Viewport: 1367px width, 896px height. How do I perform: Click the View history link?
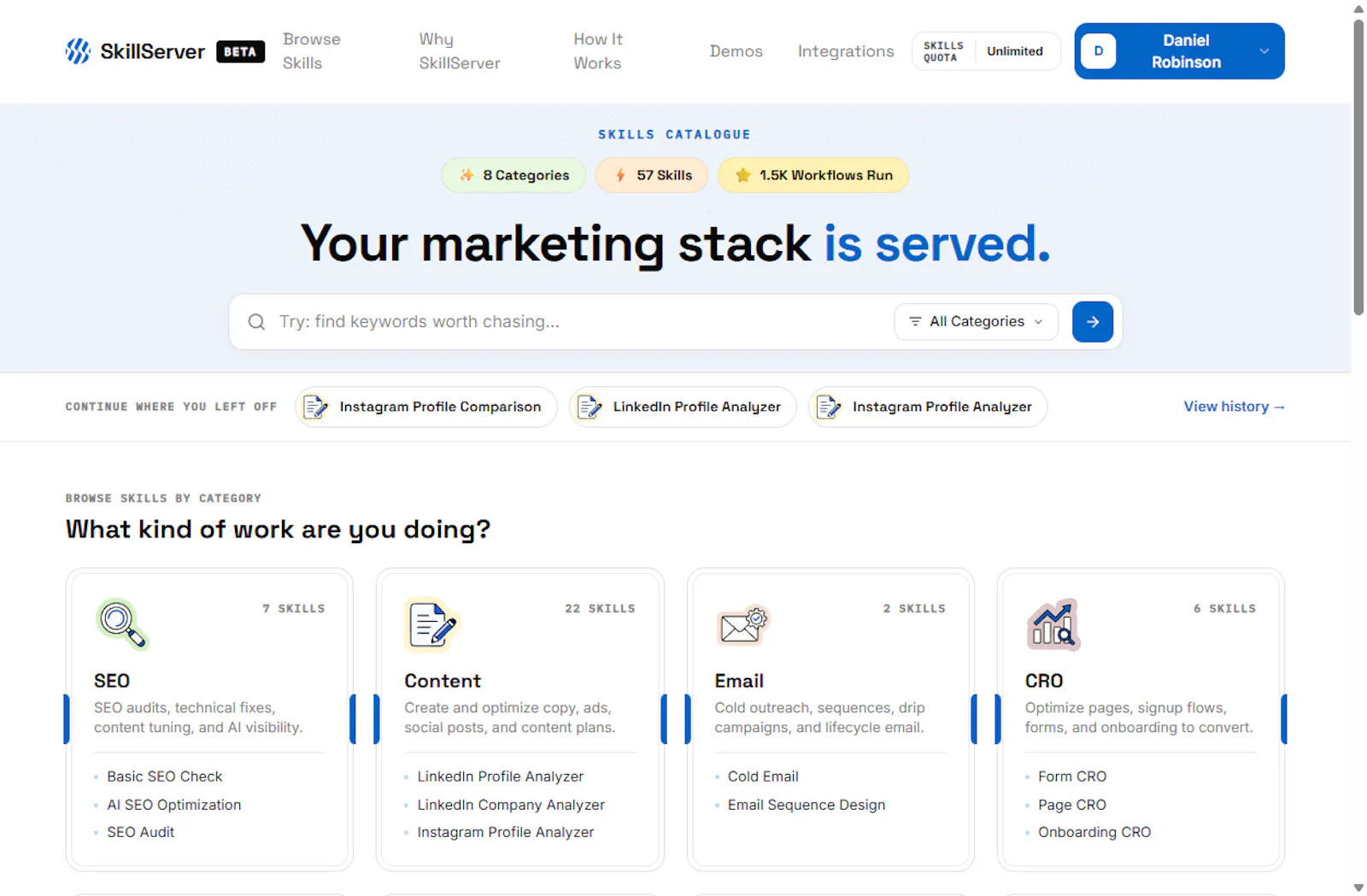coord(1234,407)
